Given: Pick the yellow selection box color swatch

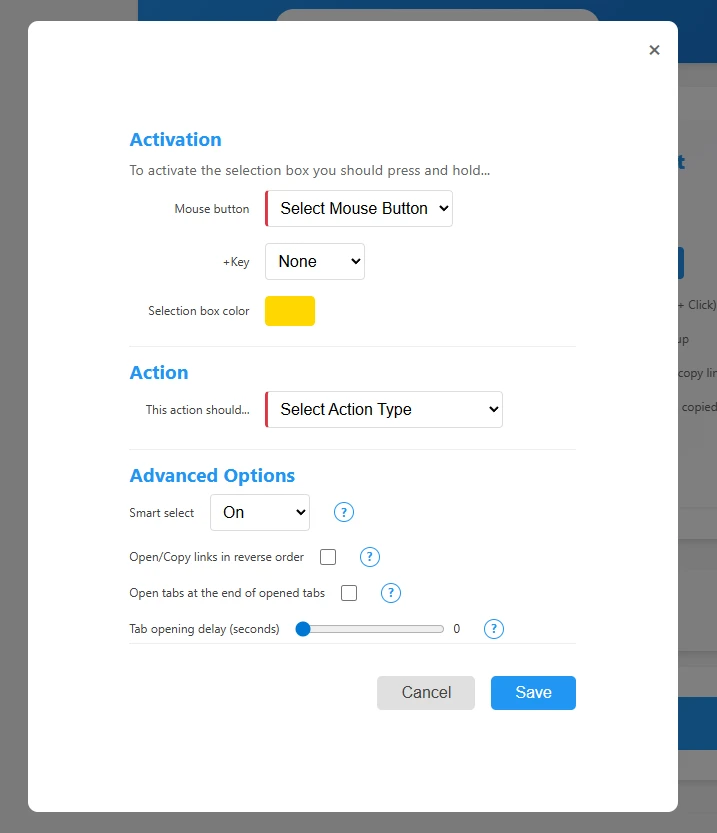Looking at the screenshot, I should coord(290,311).
